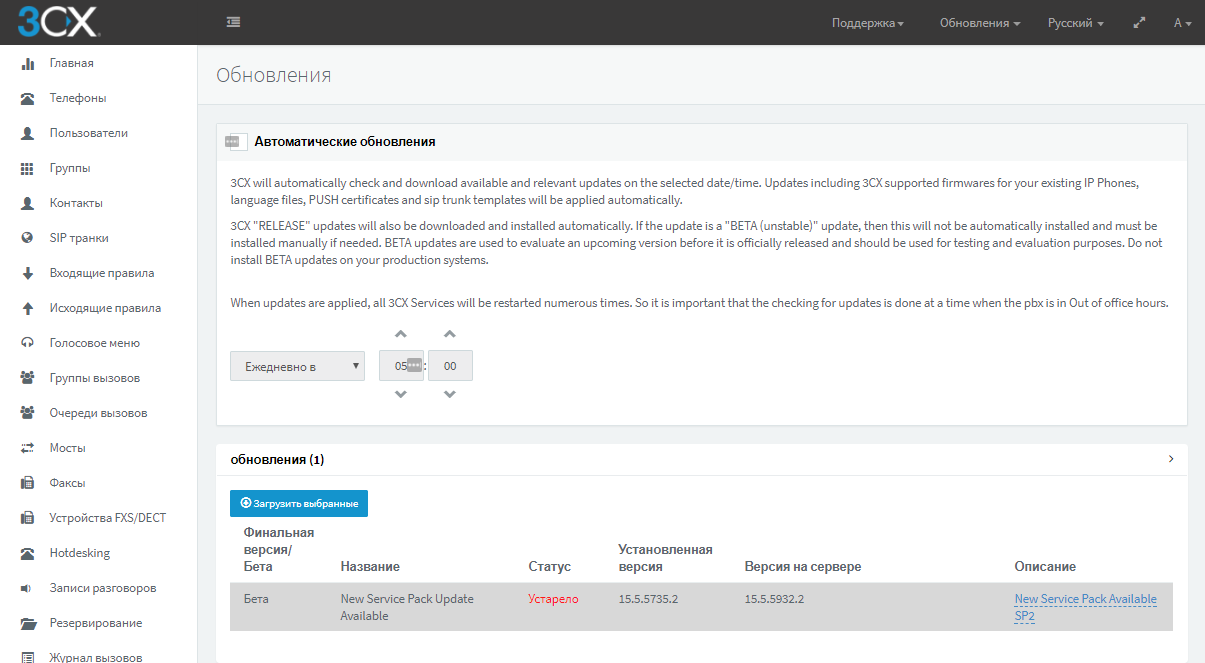Open the Ежедневно в schedule dropdown

(x=298, y=366)
